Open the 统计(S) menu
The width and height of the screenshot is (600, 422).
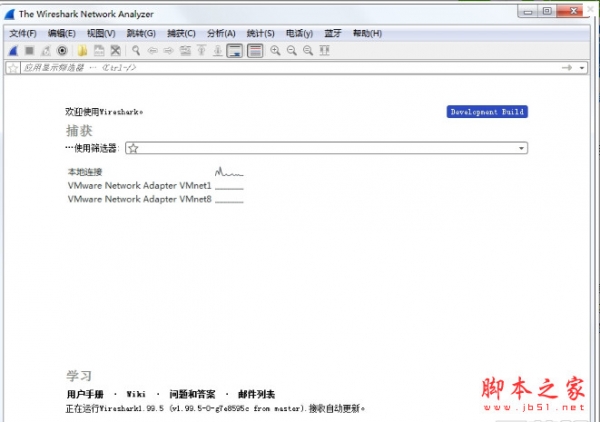click(x=260, y=34)
